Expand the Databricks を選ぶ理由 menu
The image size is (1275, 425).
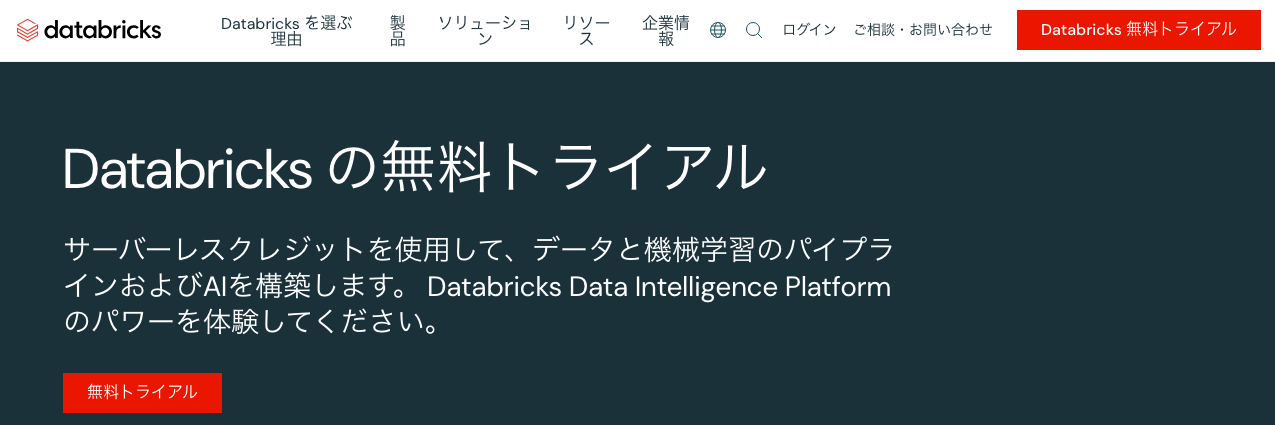tap(287, 31)
